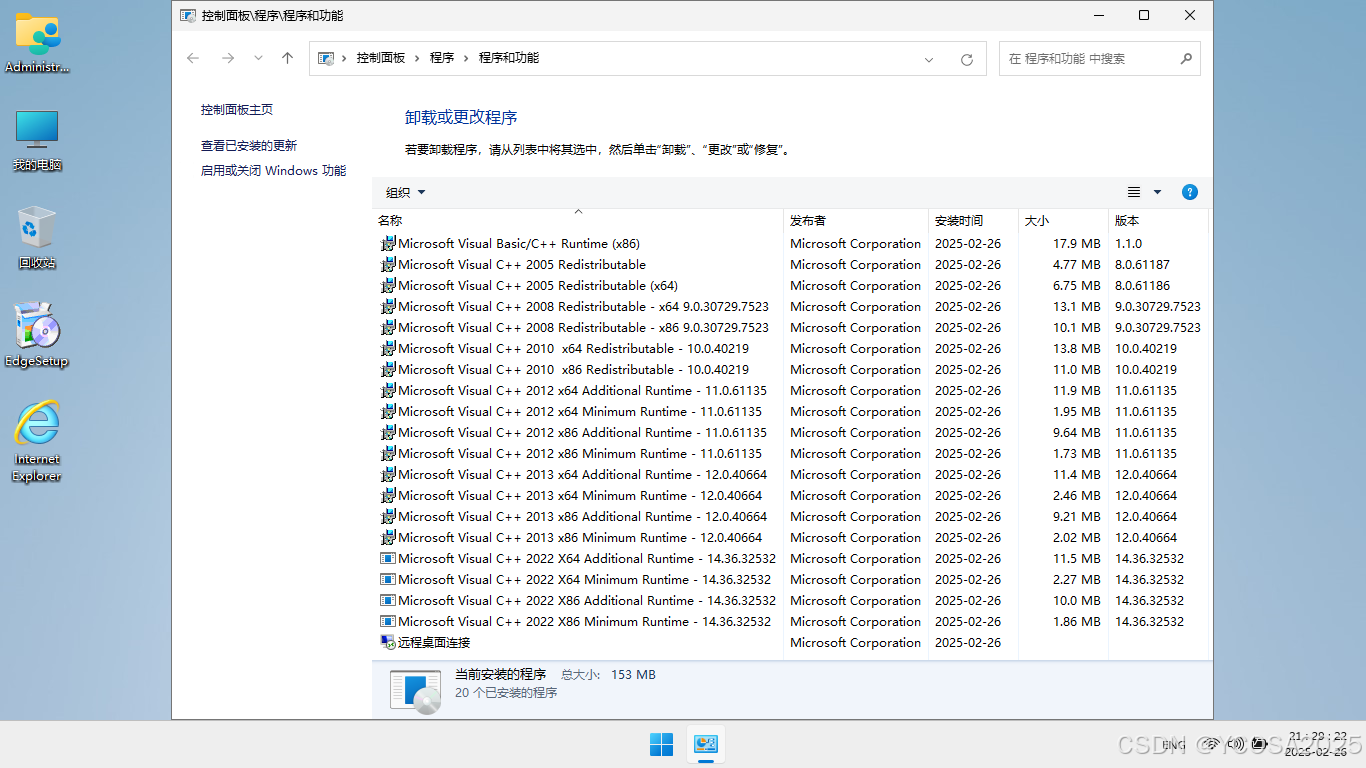Select Visual C++ 2005 Redistributable icon

coord(388,265)
